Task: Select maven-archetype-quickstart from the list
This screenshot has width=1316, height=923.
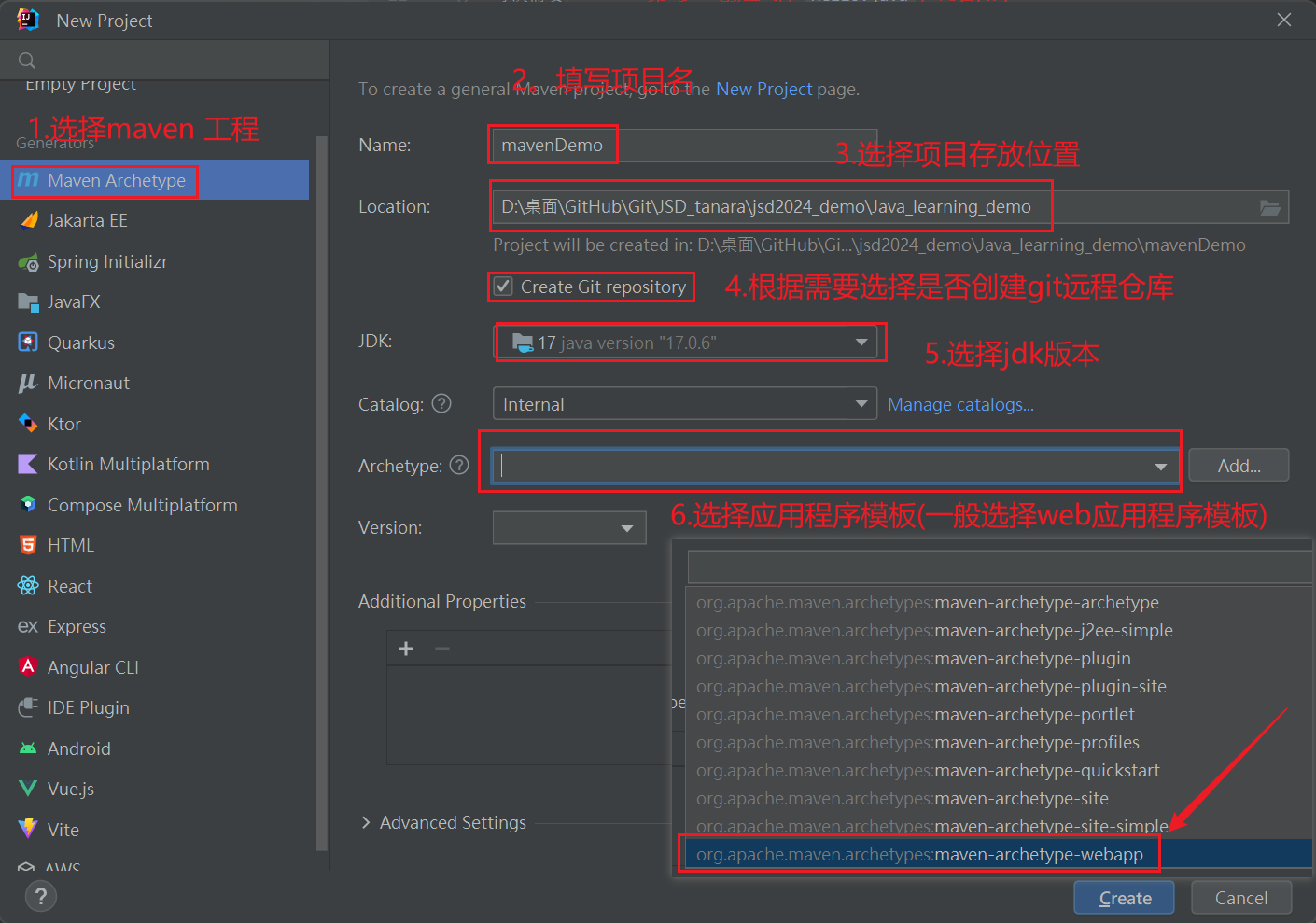Action: [x=999, y=770]
